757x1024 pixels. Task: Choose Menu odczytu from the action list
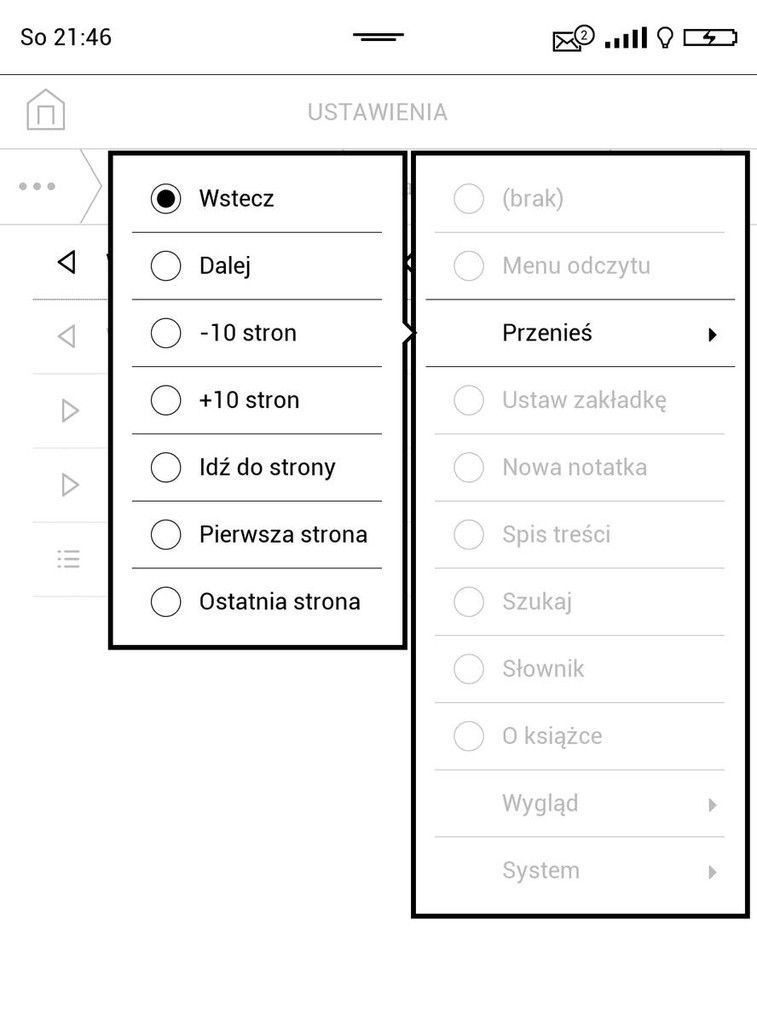pyautogui.click(x=579, y=266)
